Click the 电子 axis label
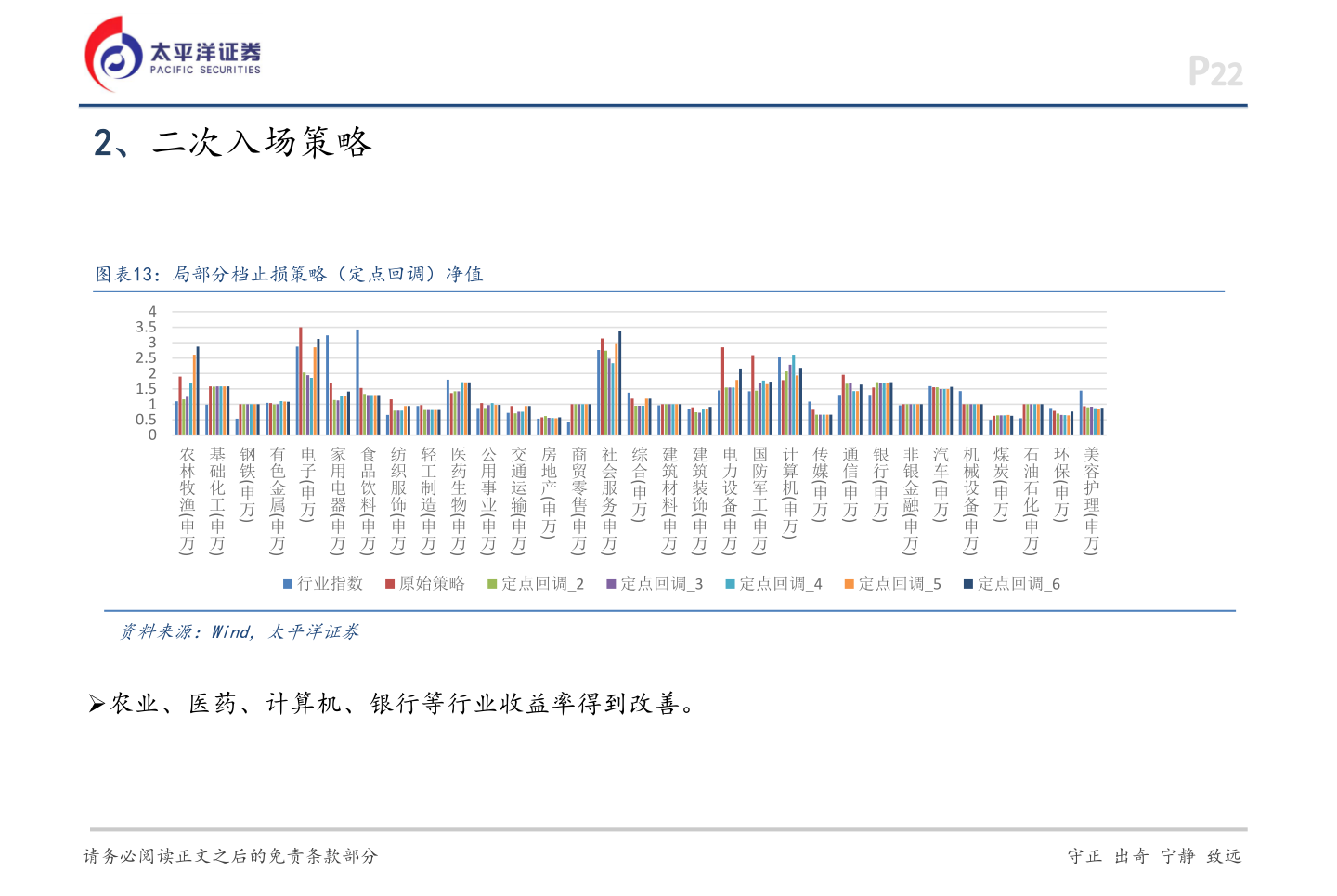 [308, 484]
